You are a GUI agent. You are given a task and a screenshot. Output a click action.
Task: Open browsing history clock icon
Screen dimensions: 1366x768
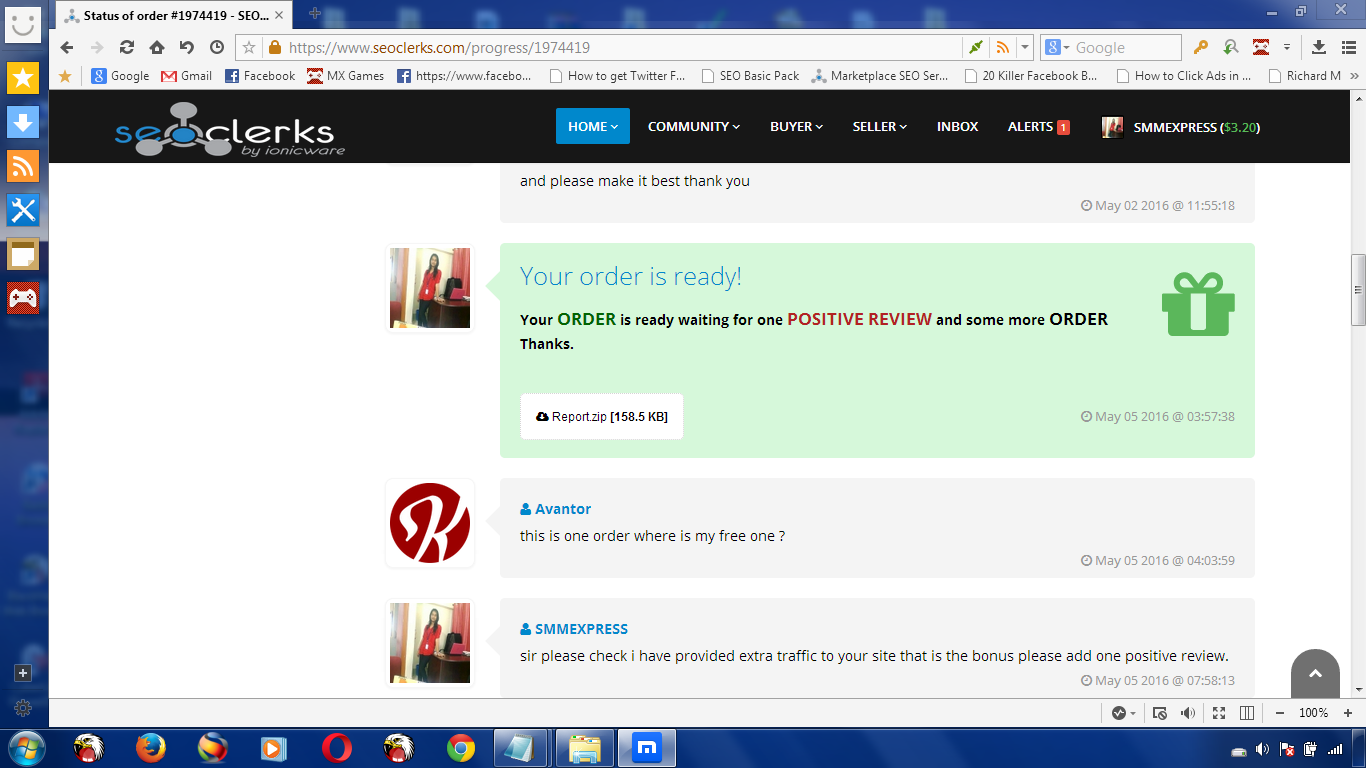[x=217, y=47]
